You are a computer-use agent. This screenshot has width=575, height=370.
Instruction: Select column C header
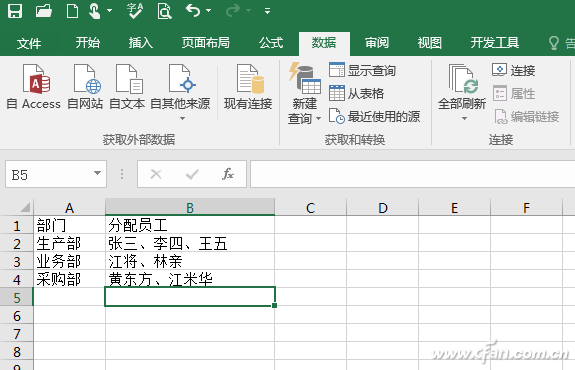pos(310,208)
